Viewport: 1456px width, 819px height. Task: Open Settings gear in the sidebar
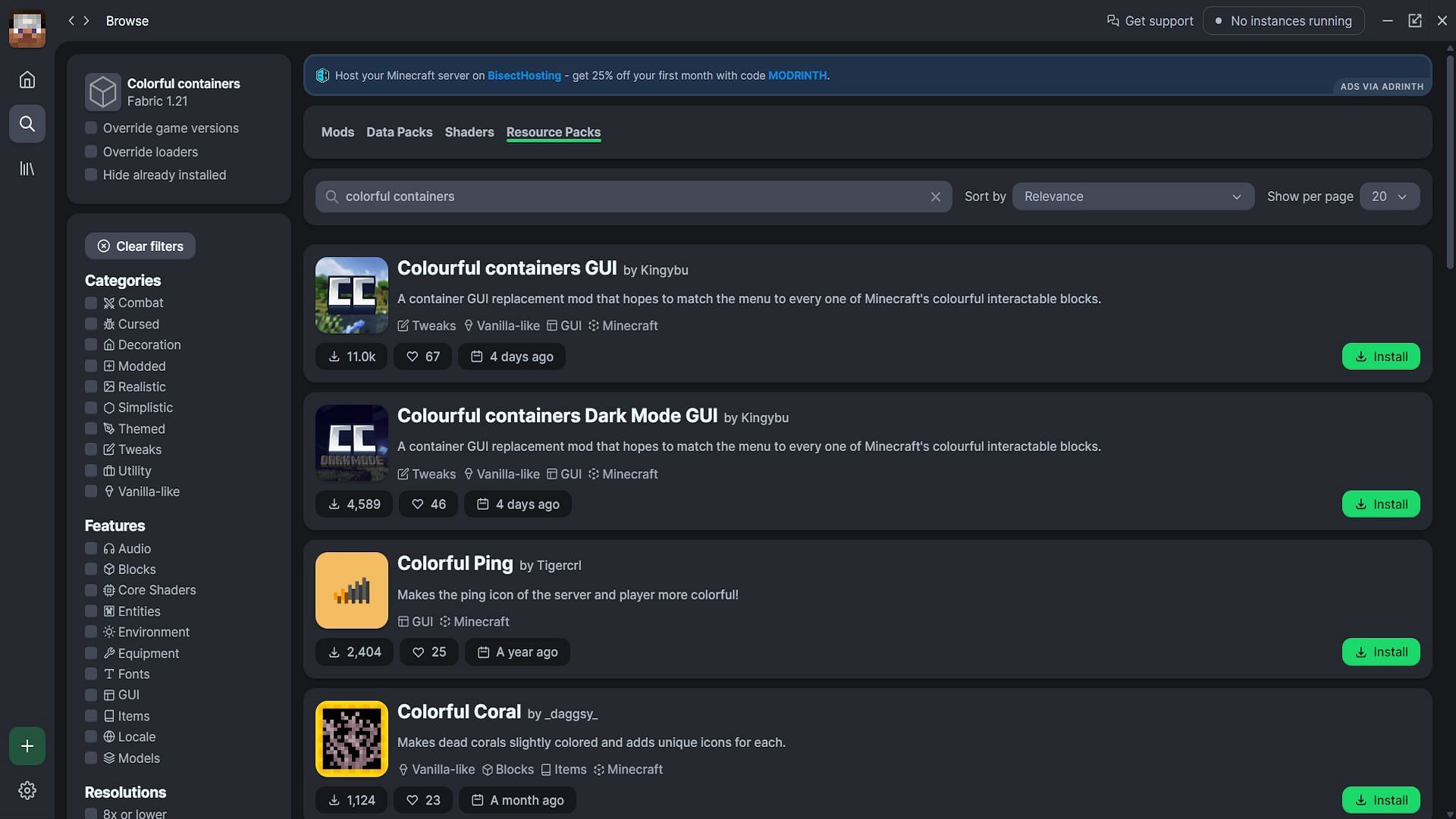(x=27, y=791)
